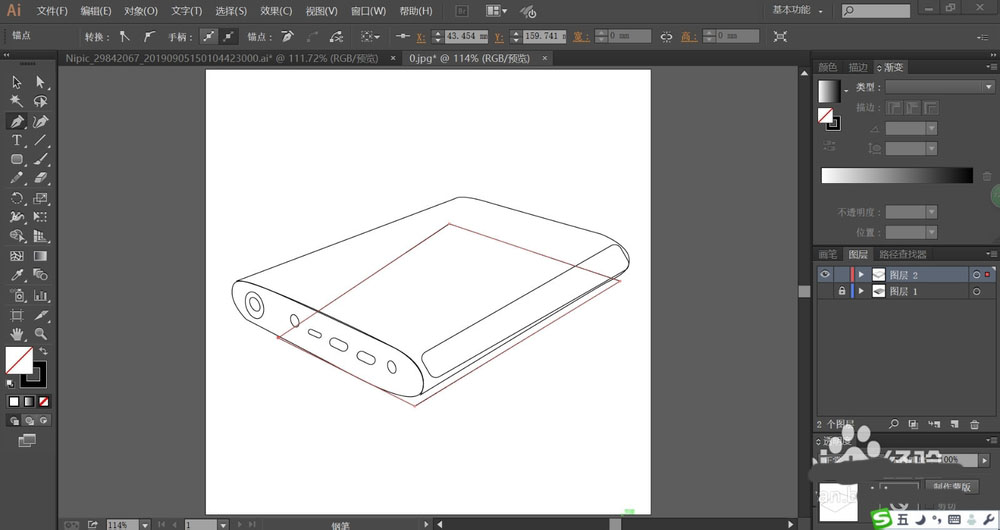Set paint mode to None

[43, 402]
